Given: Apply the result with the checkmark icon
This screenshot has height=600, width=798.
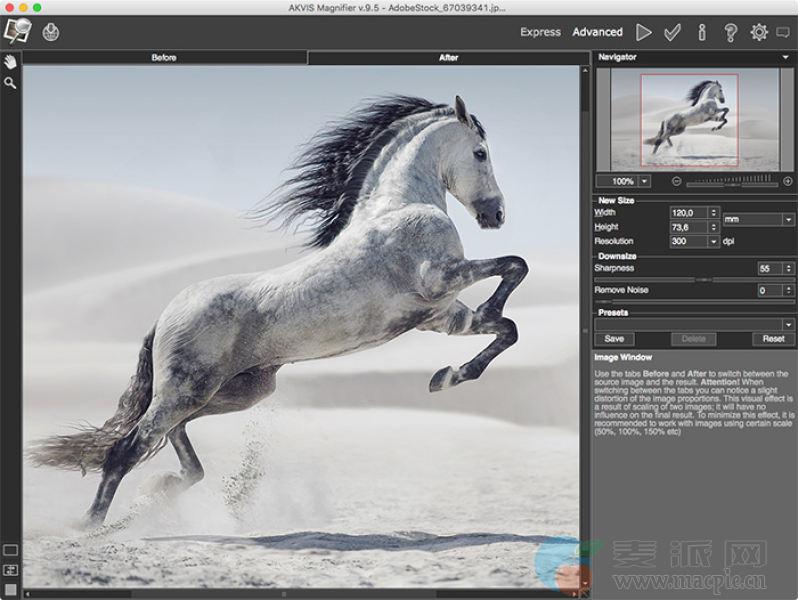Looking at the screenshot, I should pyautogui.click(x=673, y=32).
